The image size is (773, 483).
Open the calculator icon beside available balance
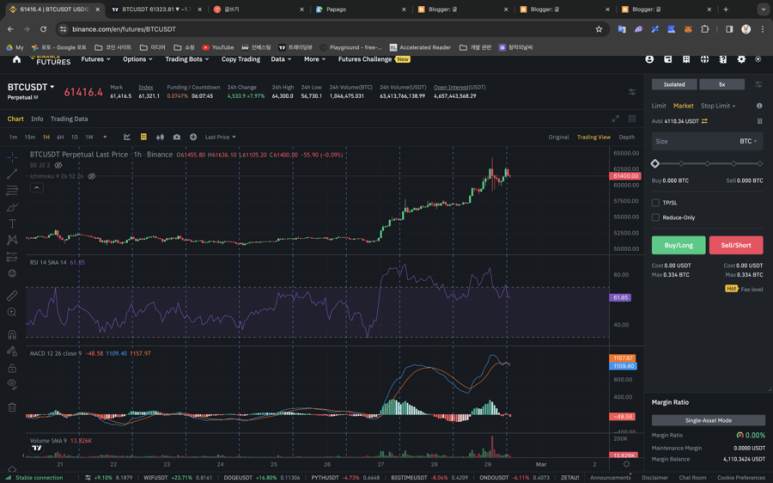pos(760,121)
